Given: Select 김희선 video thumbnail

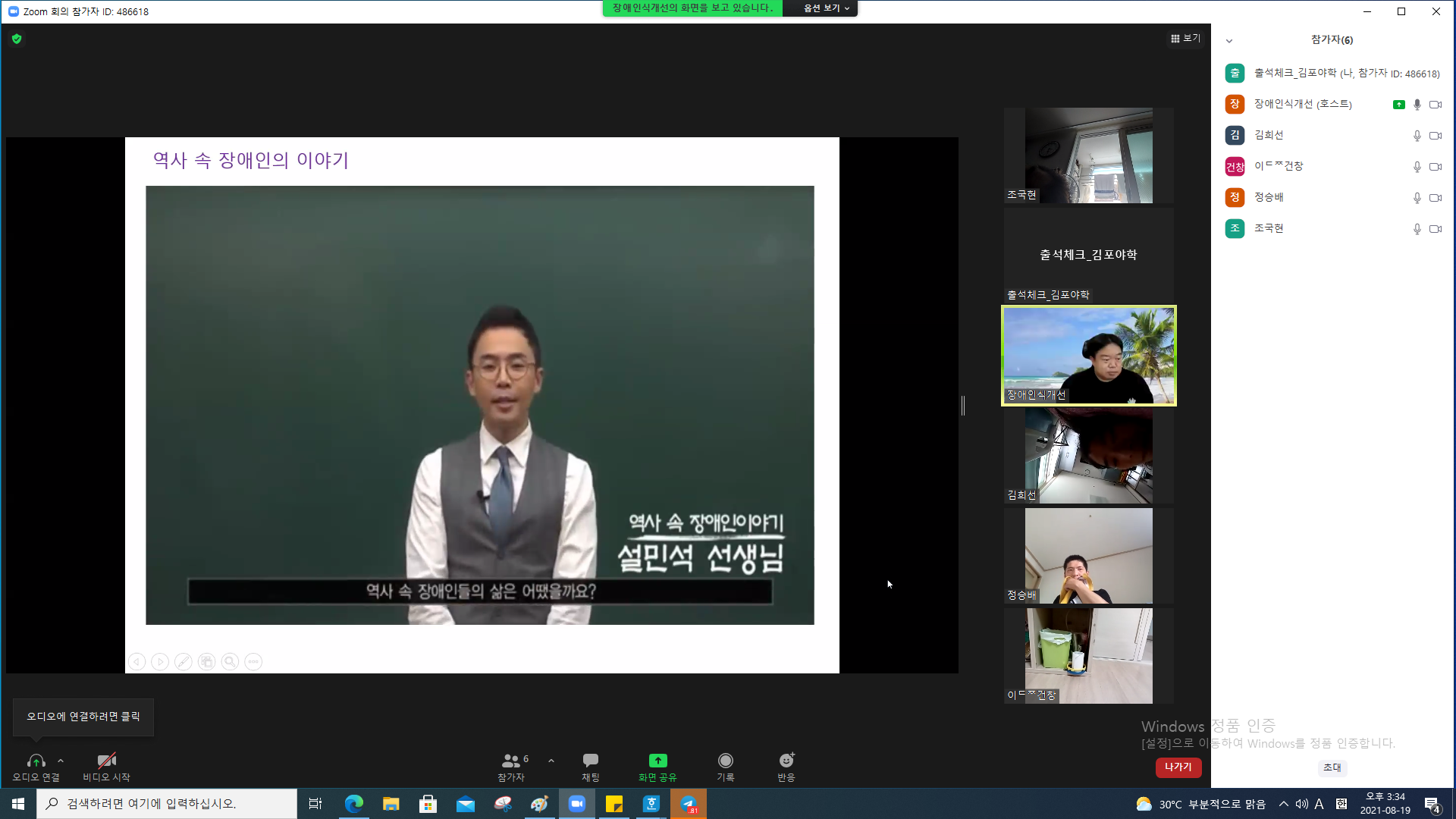Looking at the screenshot, I should coord(1088,456).
